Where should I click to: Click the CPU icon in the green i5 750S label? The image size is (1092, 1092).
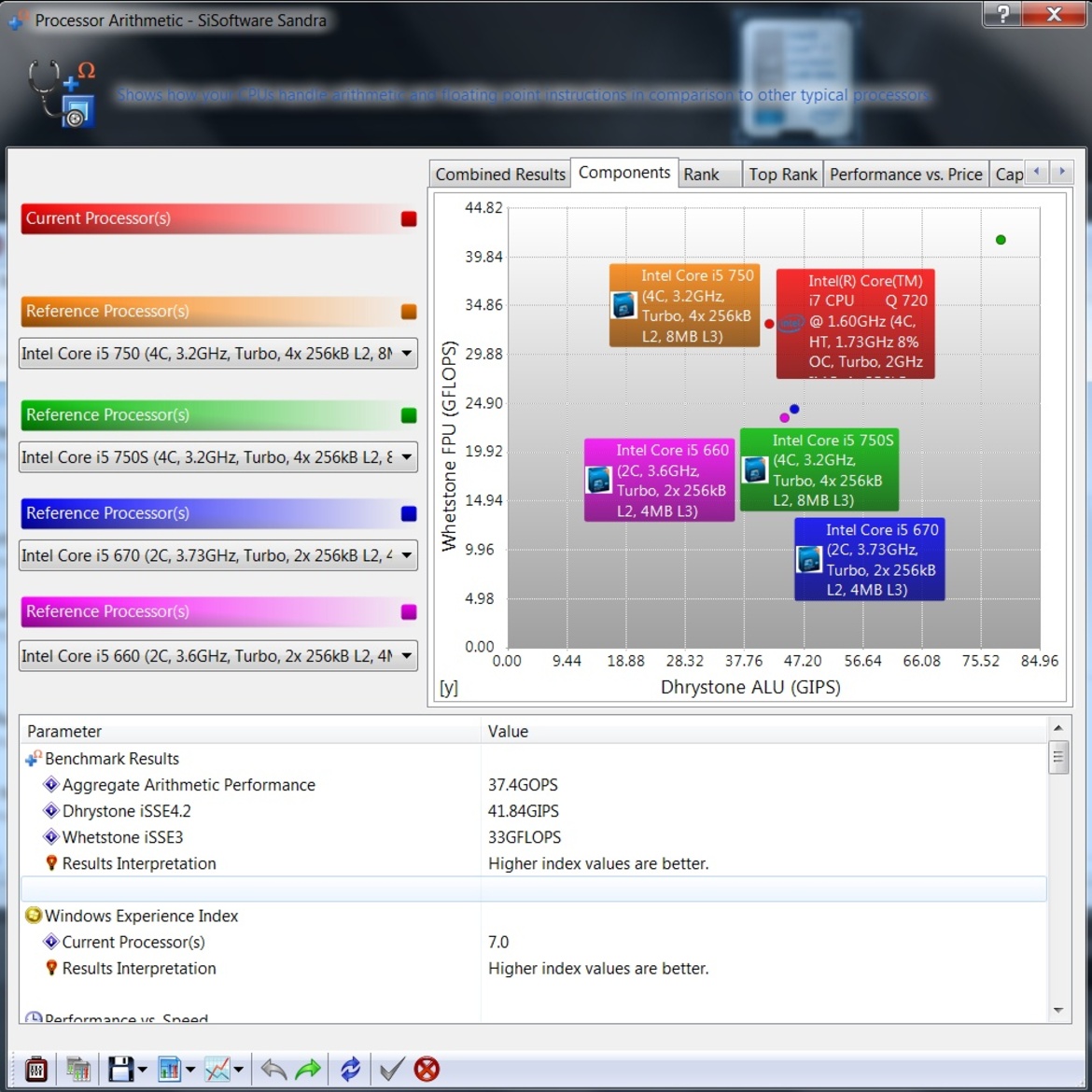point(754,469)
